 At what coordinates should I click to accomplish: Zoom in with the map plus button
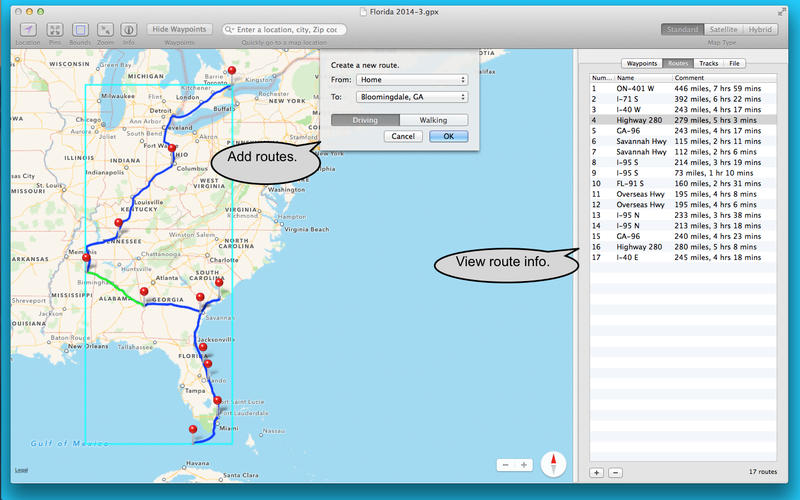524,465
